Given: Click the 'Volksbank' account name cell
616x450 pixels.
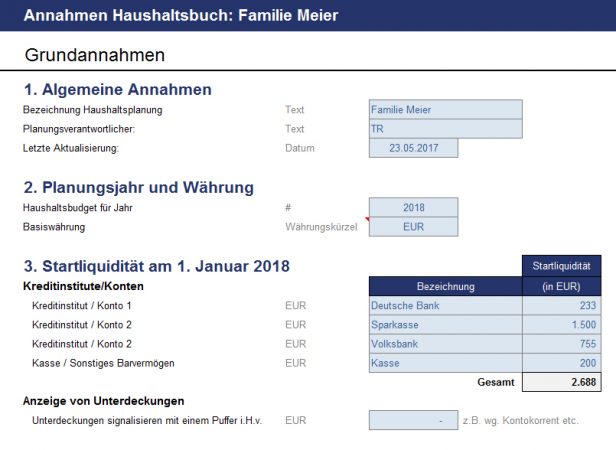Looking at the screenshot, I should click(x=445, y=344).
